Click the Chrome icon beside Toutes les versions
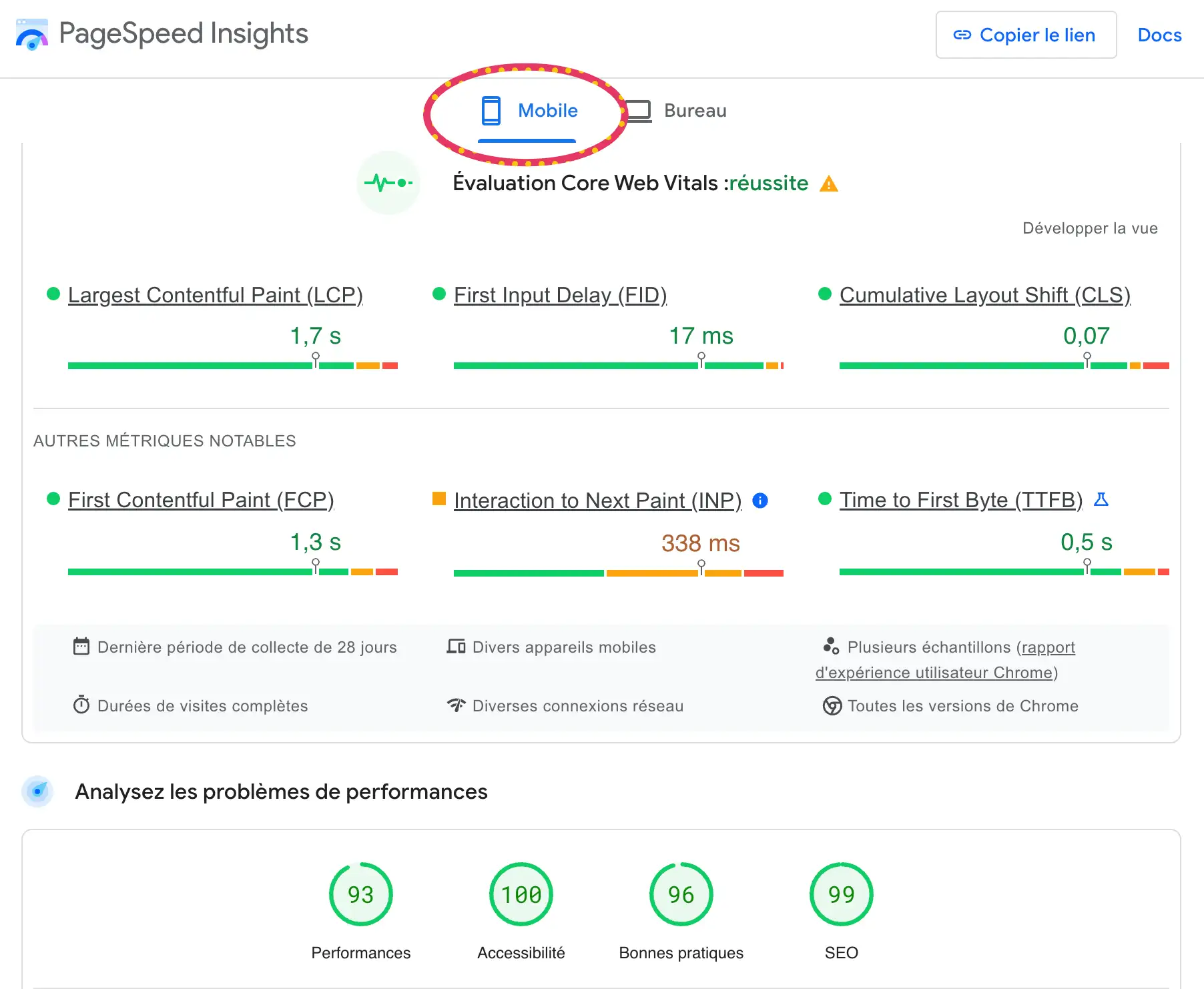The image size is (1204, 989). tap(832, 705)
